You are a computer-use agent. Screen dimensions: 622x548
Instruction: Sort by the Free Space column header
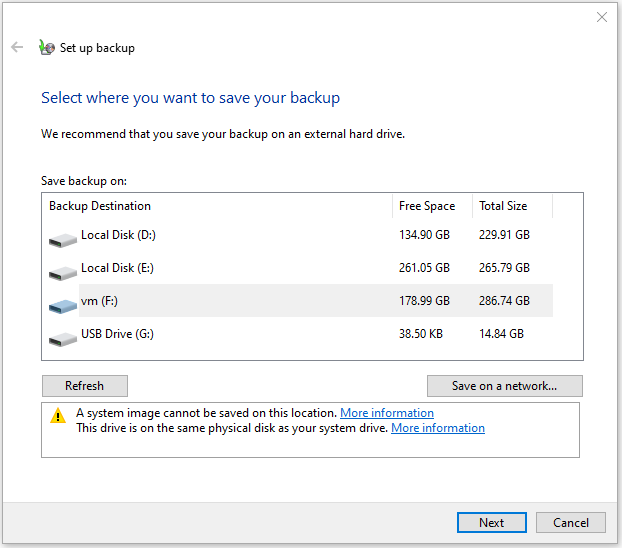click(x=427, y=206)
